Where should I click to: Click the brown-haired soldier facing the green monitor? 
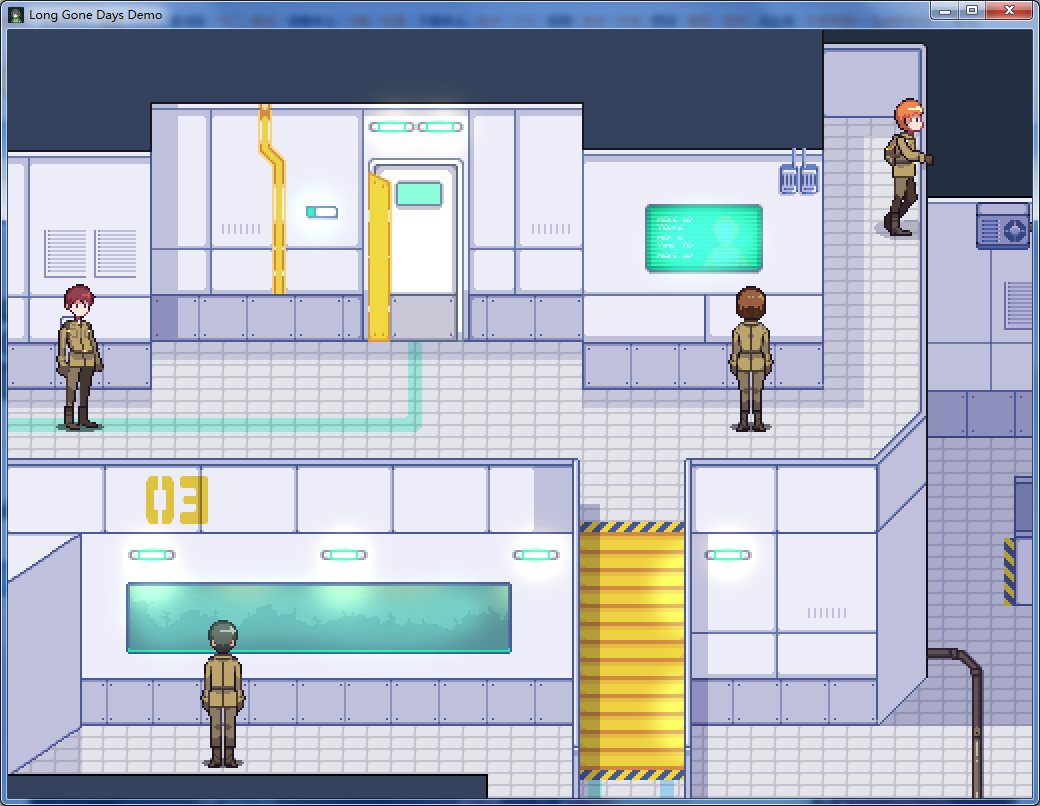point(751,359)
